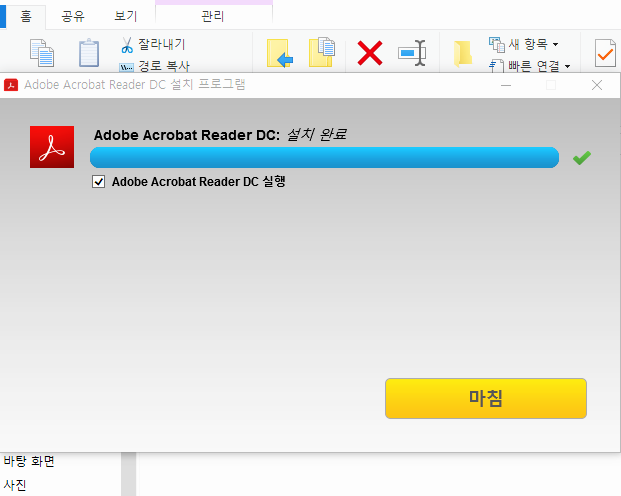Click the blue installation progress bar
The image size is (621, 496).
coord(324,158)
